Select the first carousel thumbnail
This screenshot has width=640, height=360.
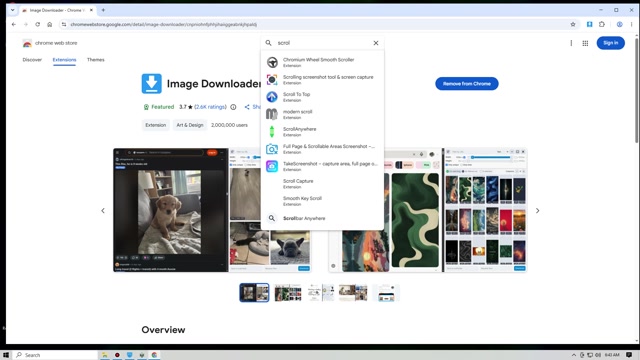tap(254, 293)
